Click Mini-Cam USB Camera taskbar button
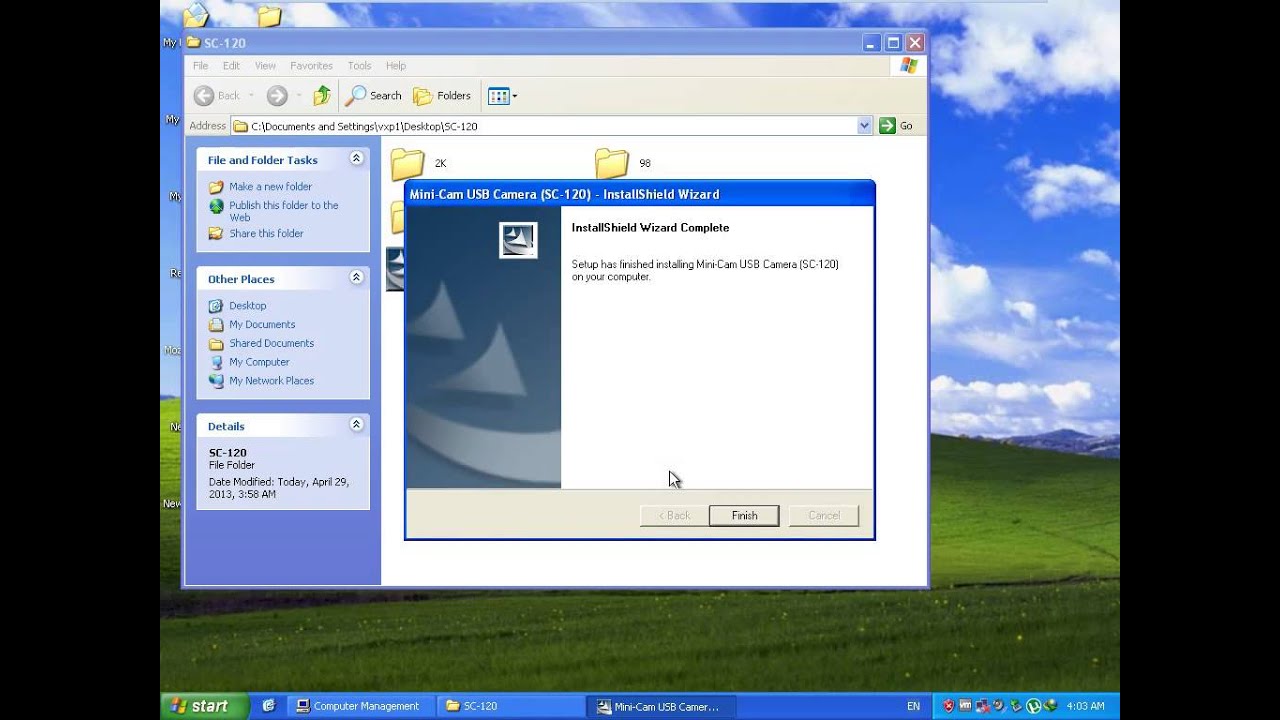 [661, 706]
